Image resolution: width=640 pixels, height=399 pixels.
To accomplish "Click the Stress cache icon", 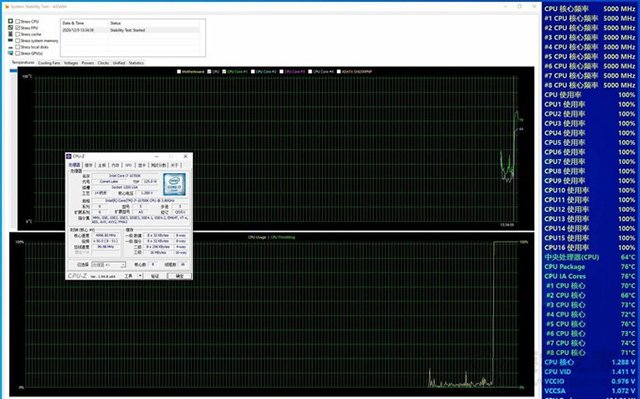I will pyautogui.click(x=10, y=34).
